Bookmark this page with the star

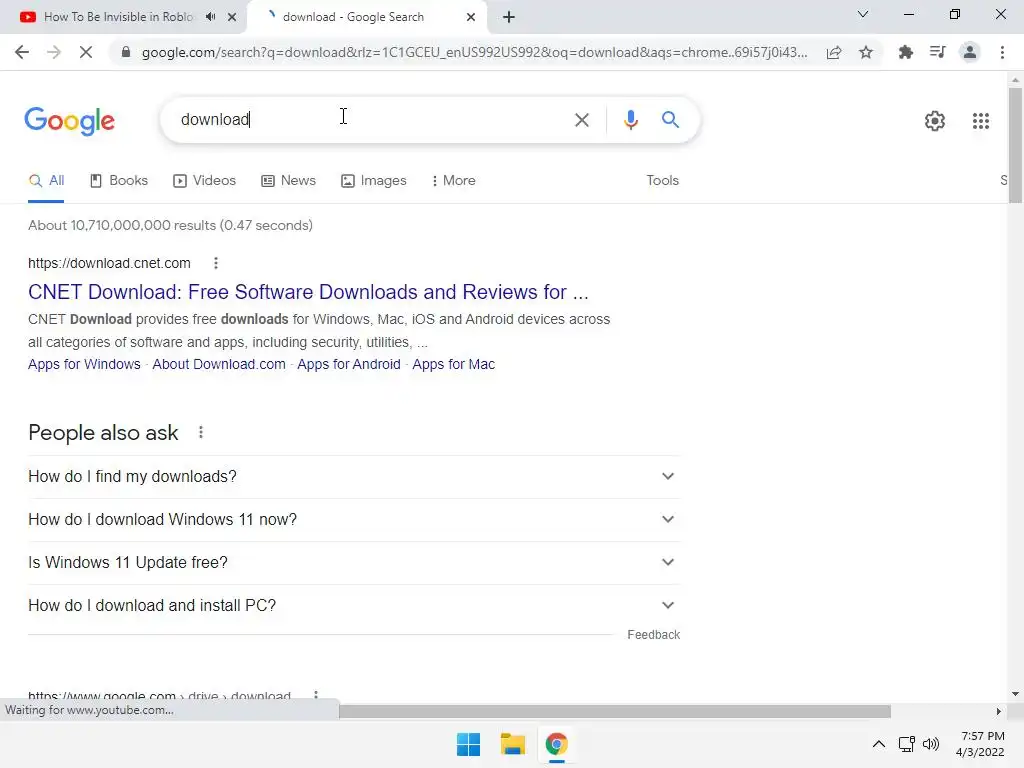point(866,52)
